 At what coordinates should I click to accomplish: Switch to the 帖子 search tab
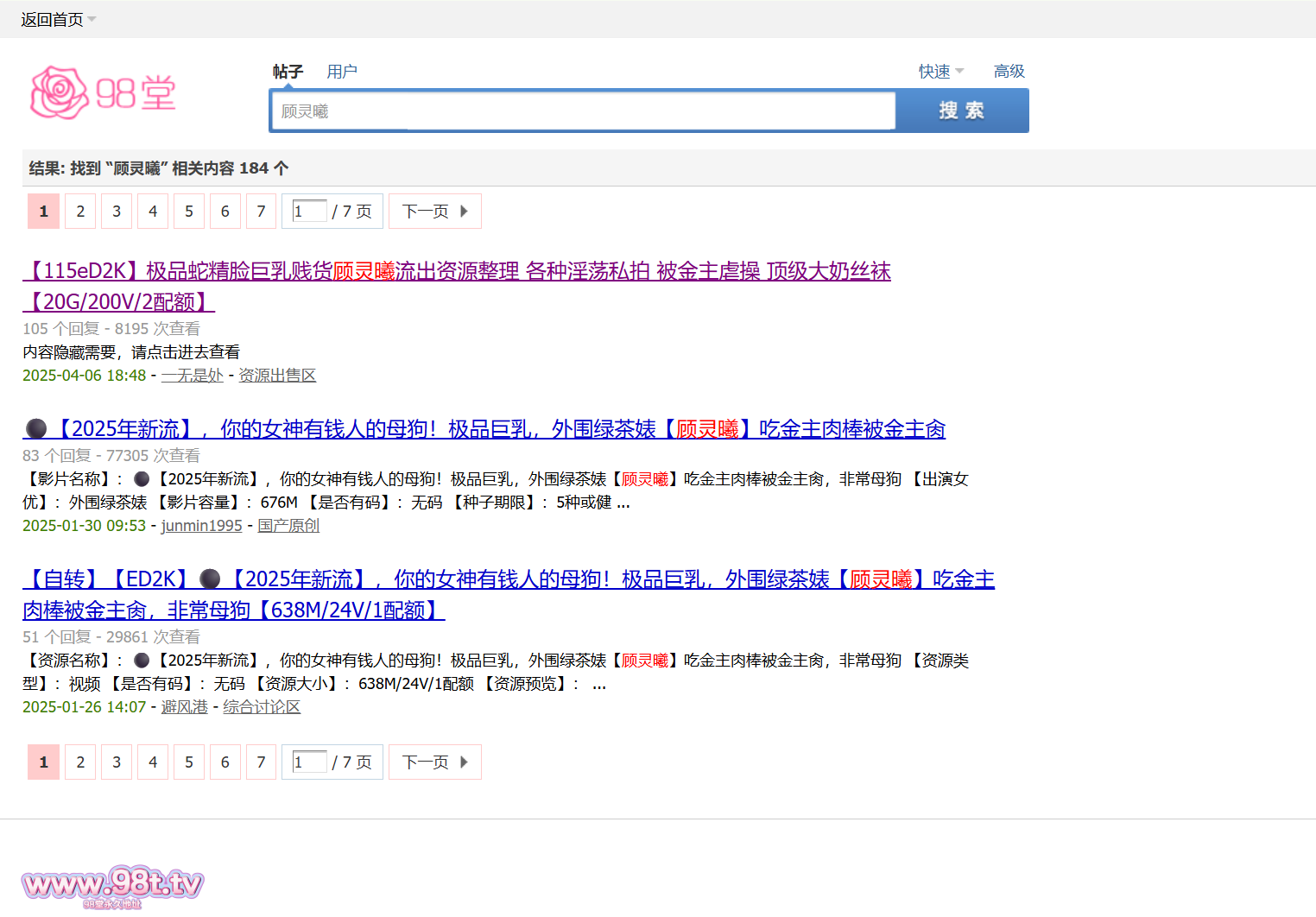pyautogui.click(x=288, y=71)
